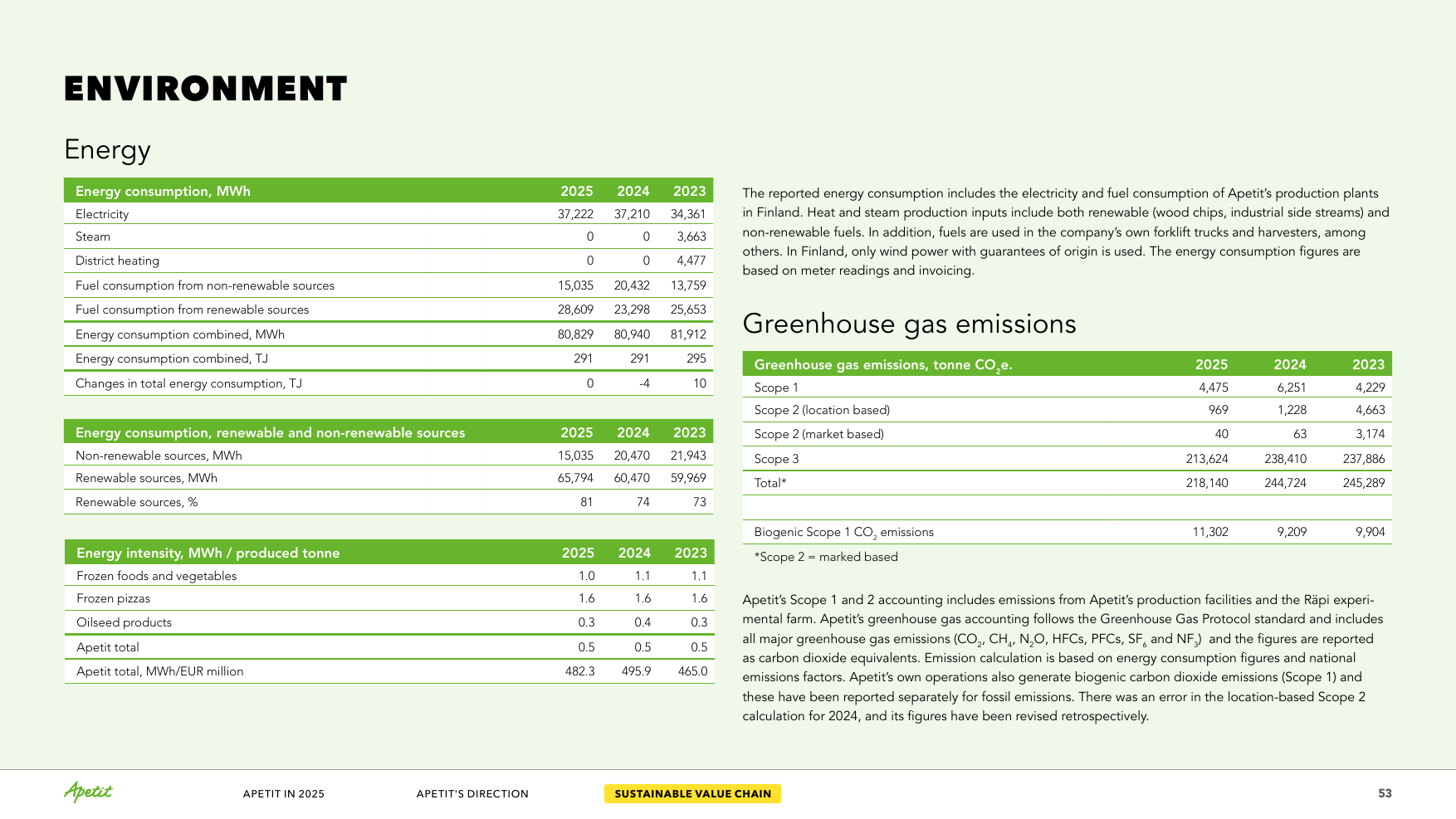
Task: Select Scope 1 2025 value 4,475
Action: (1213, 388)
